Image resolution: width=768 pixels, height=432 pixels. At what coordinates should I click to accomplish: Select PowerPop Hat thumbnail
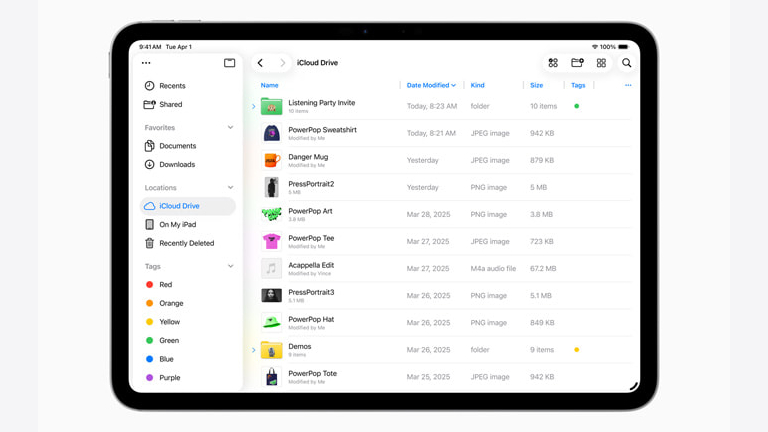point(271,322)
